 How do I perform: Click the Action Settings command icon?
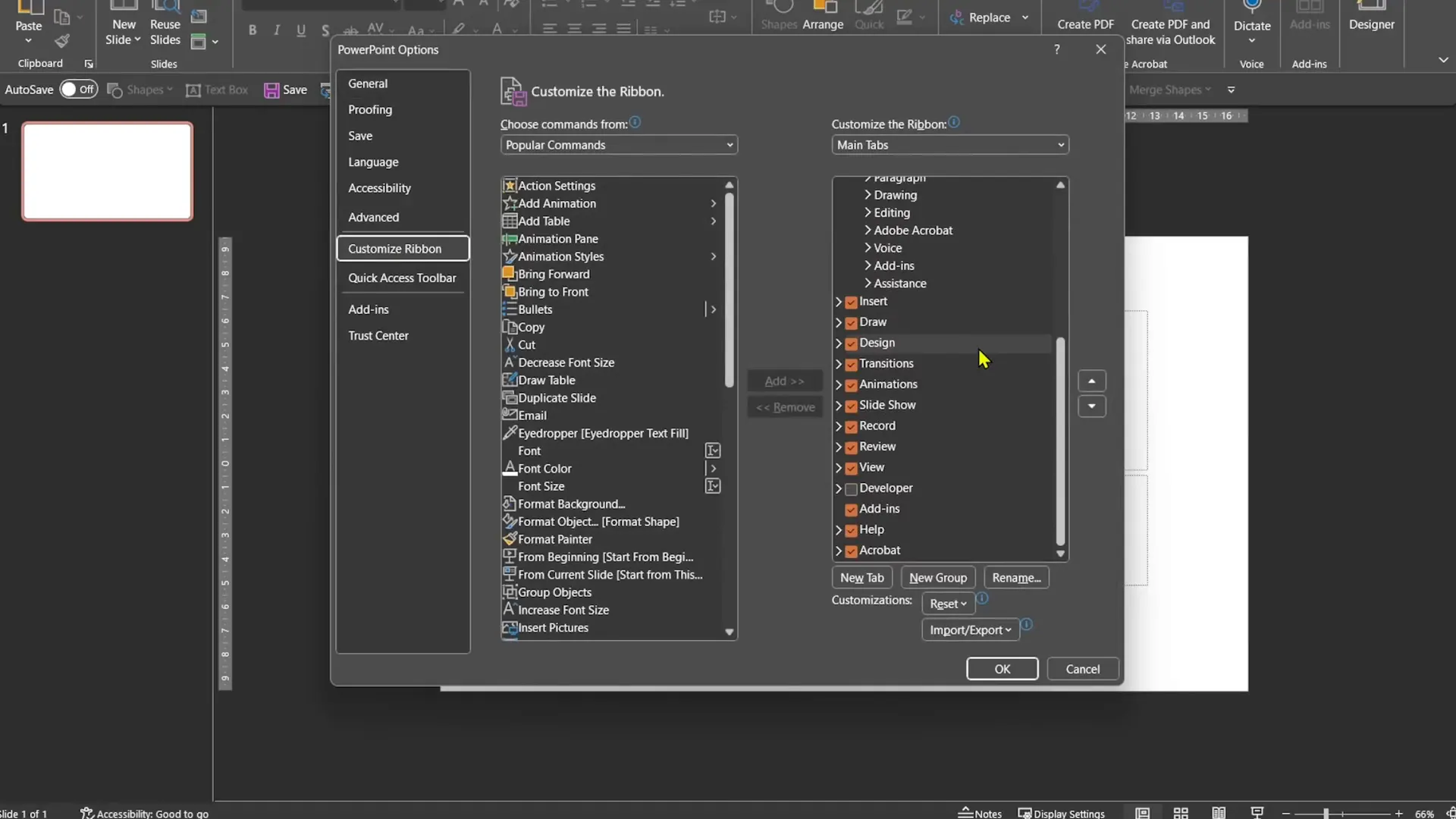[x=510, y=186]
